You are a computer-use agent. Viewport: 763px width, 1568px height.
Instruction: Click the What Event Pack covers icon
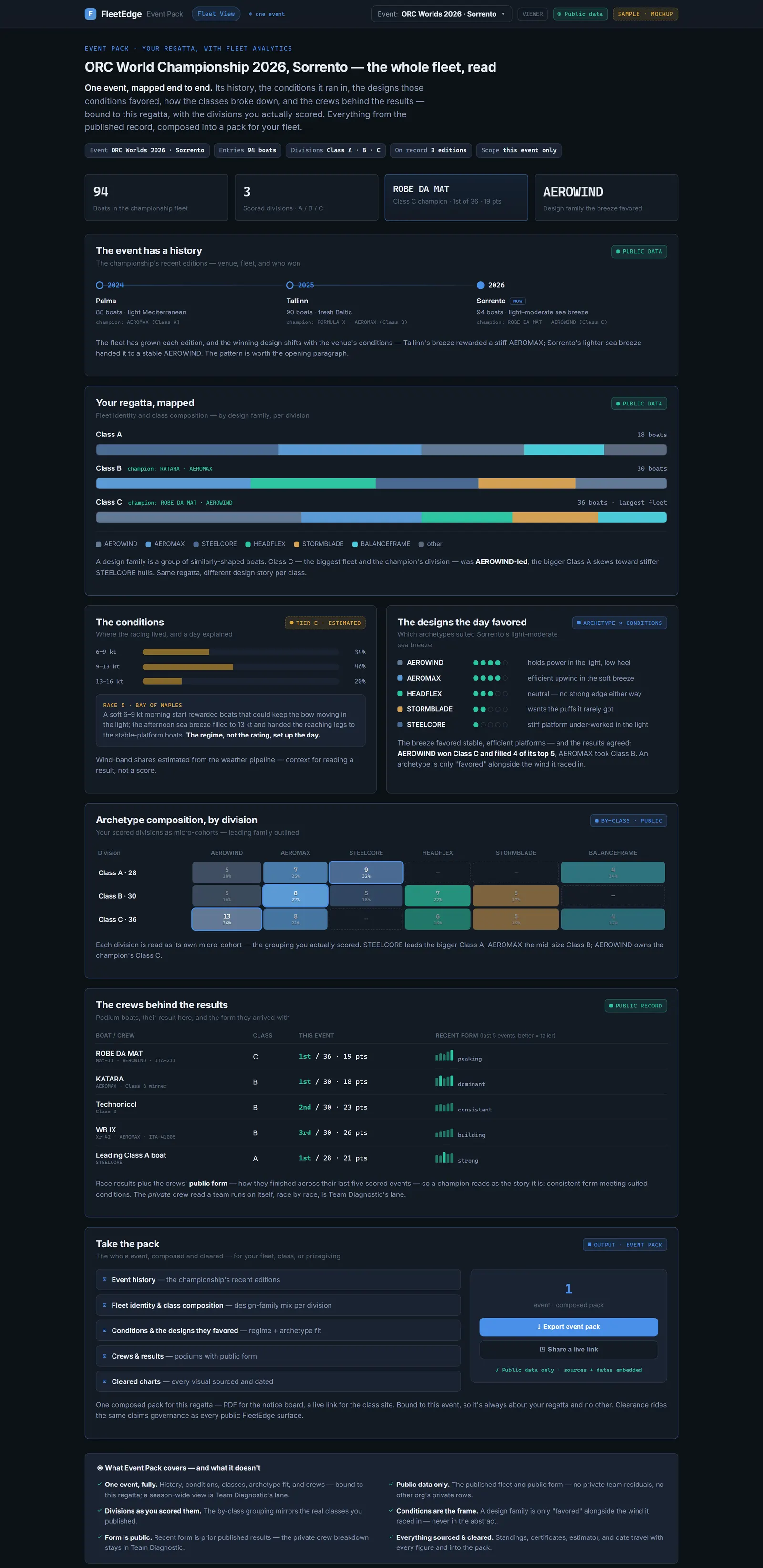(x=100, y=1468)
